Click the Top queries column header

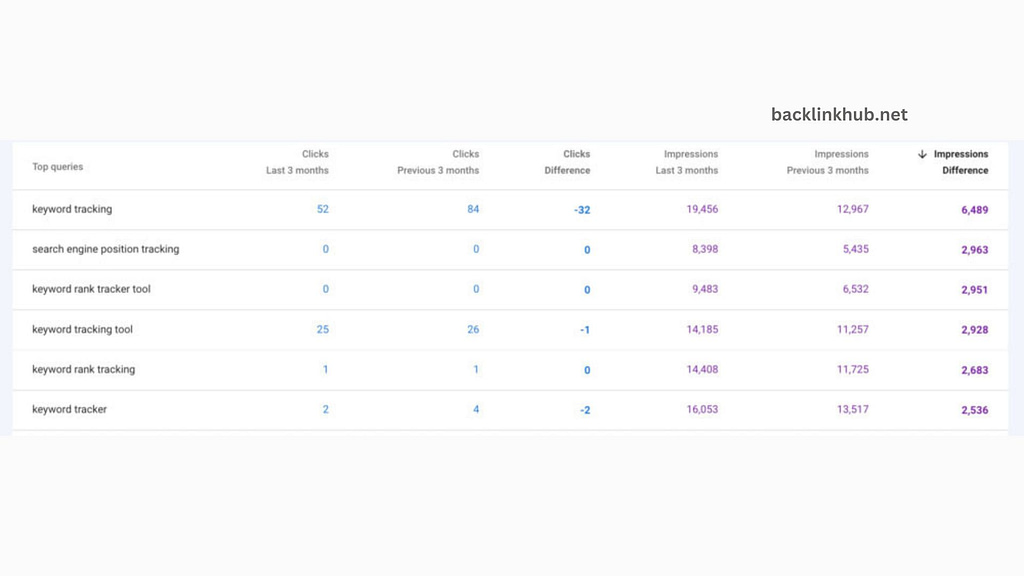[57, 167]
